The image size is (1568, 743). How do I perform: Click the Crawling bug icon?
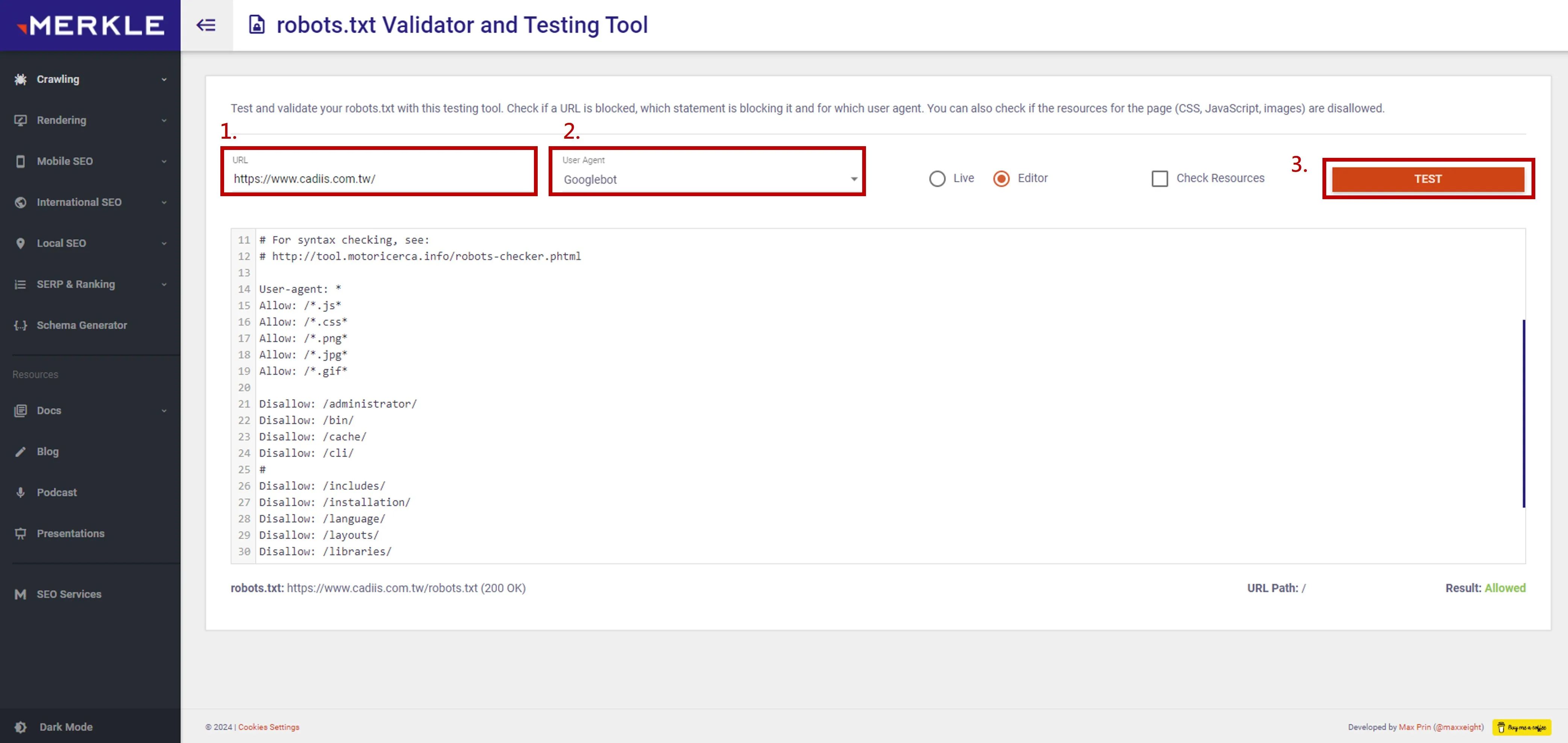click(x=21, y=79)
